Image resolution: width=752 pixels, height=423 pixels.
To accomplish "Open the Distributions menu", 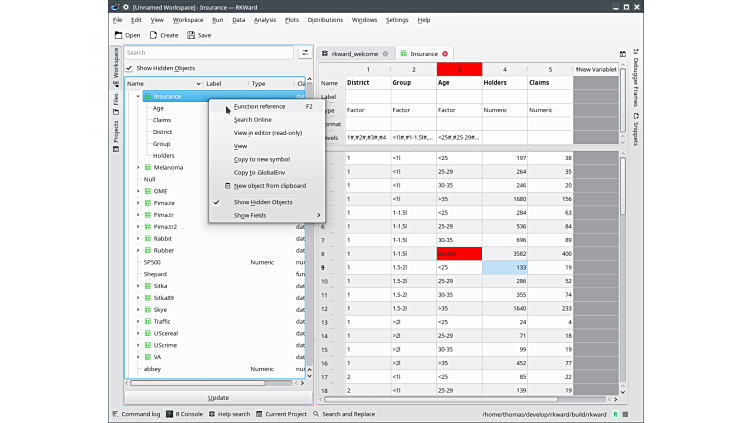I will pyautogui.click(x=325, y=20).
